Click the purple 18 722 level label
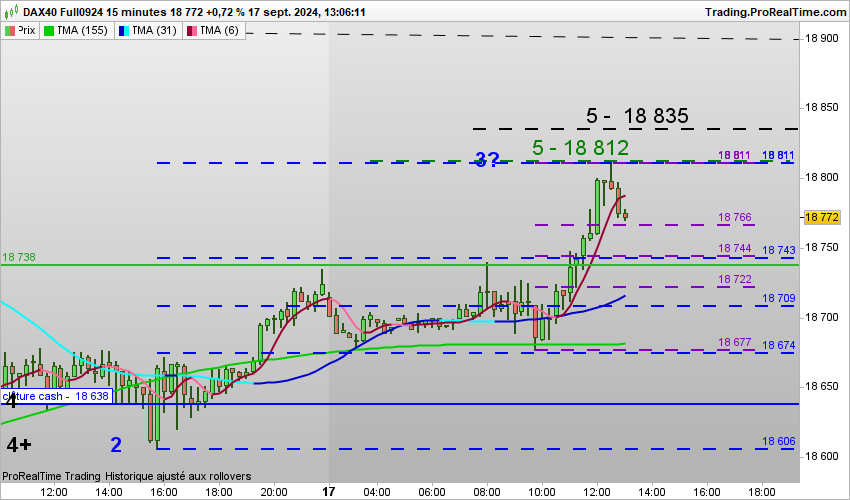The height and width of the screenshot is (500, 850). point(735,279)
